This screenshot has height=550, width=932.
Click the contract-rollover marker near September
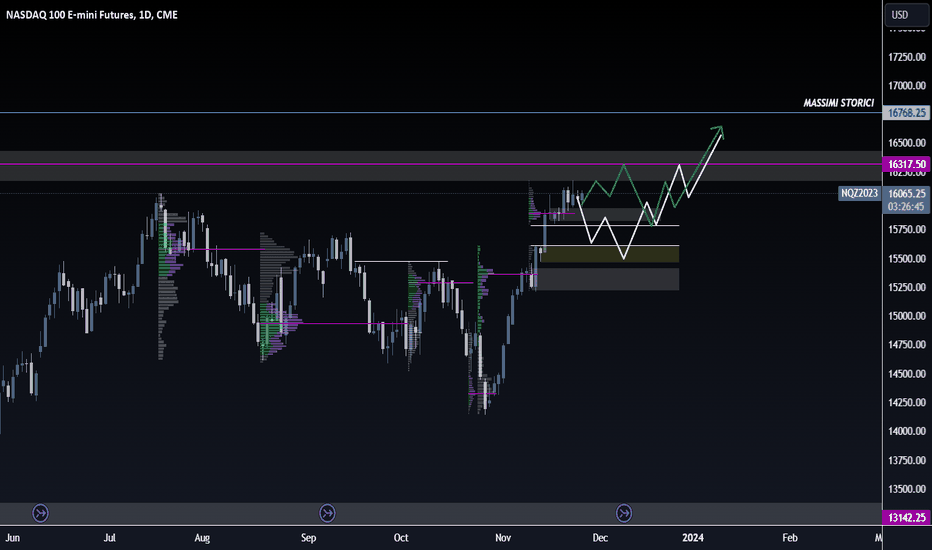328,513
